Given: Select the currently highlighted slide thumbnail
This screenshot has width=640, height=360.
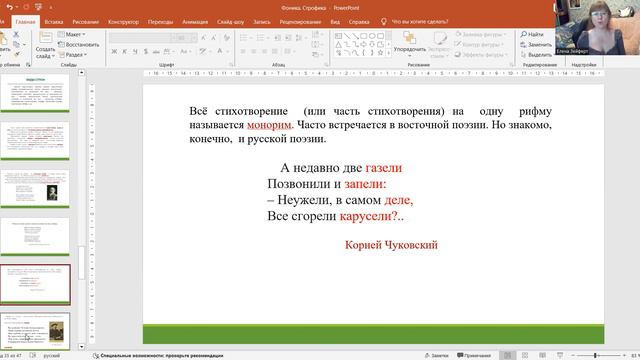Looking at the screenshot, I should pos(35,284).
